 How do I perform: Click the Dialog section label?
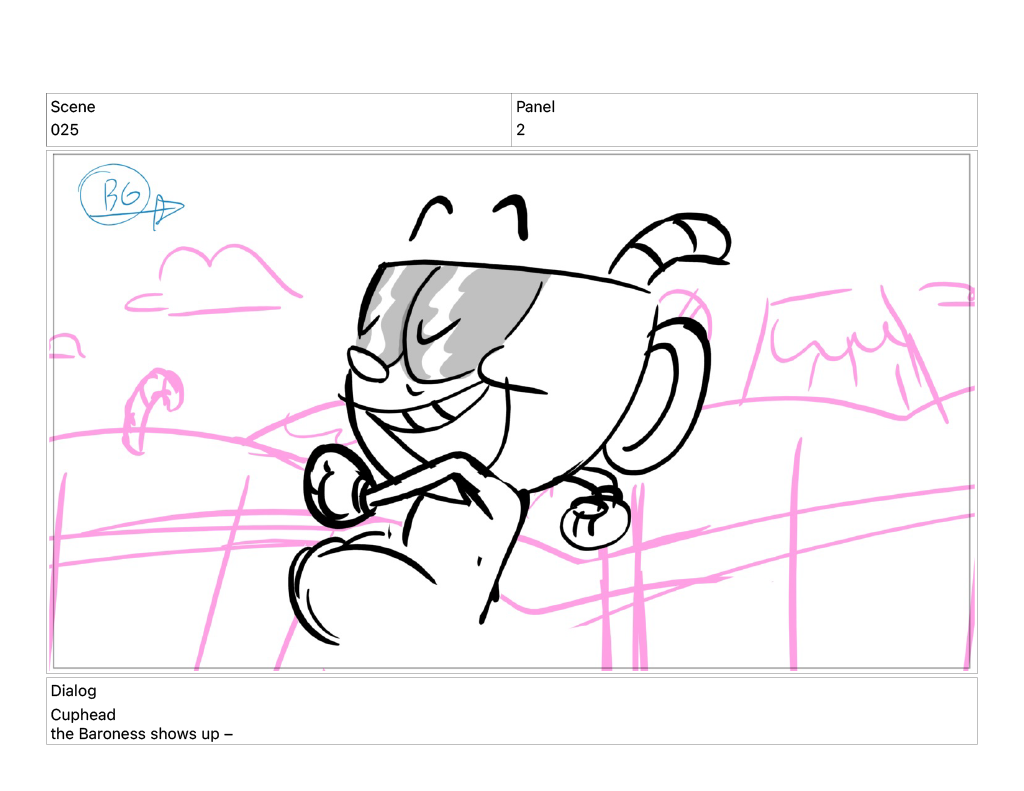73,691
